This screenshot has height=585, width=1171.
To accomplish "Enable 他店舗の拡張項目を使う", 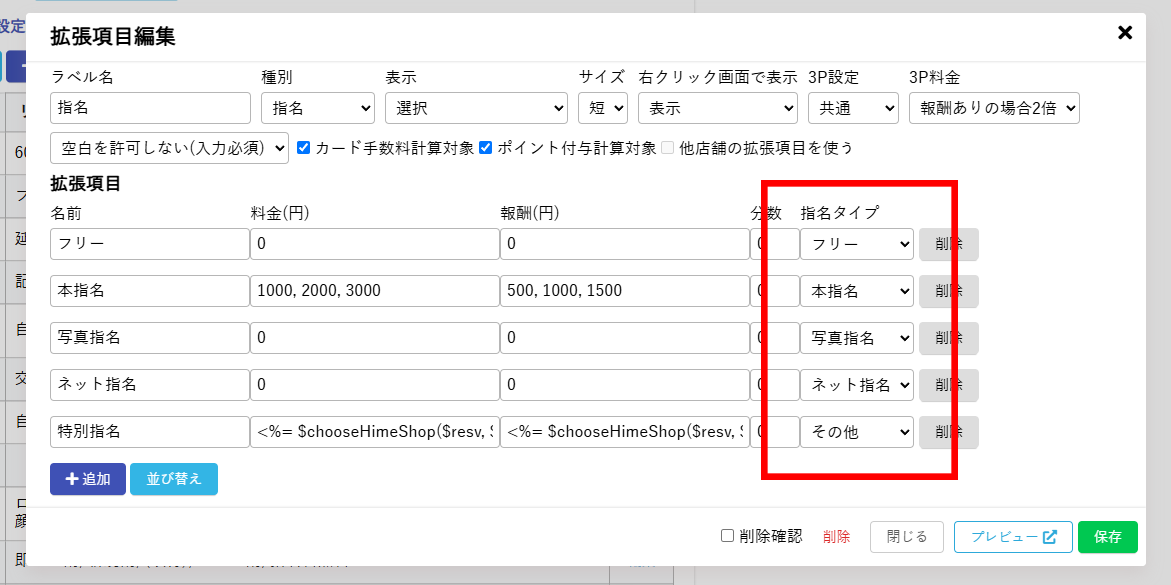I will tap(667, 147).
